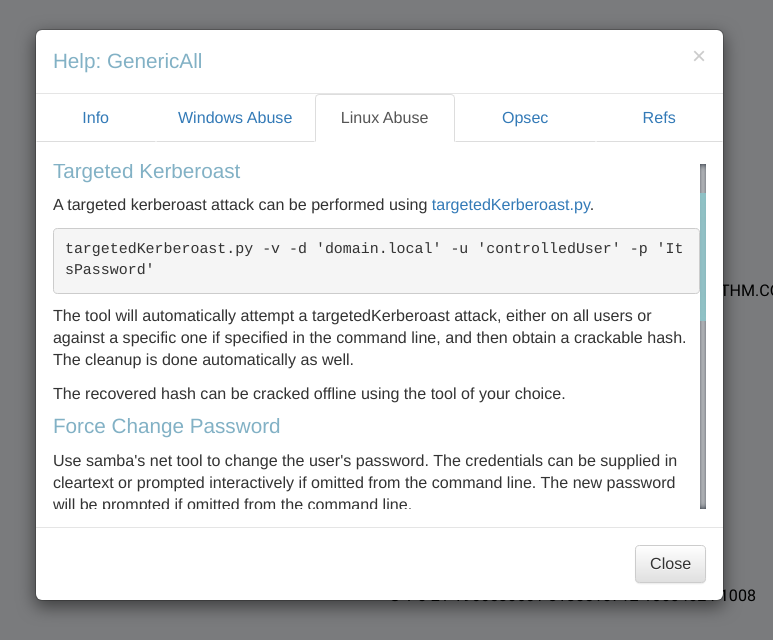The height and width of the screenshot is (640, 773).
Task: Go to the Opsec tab
Action: [525, 118]
